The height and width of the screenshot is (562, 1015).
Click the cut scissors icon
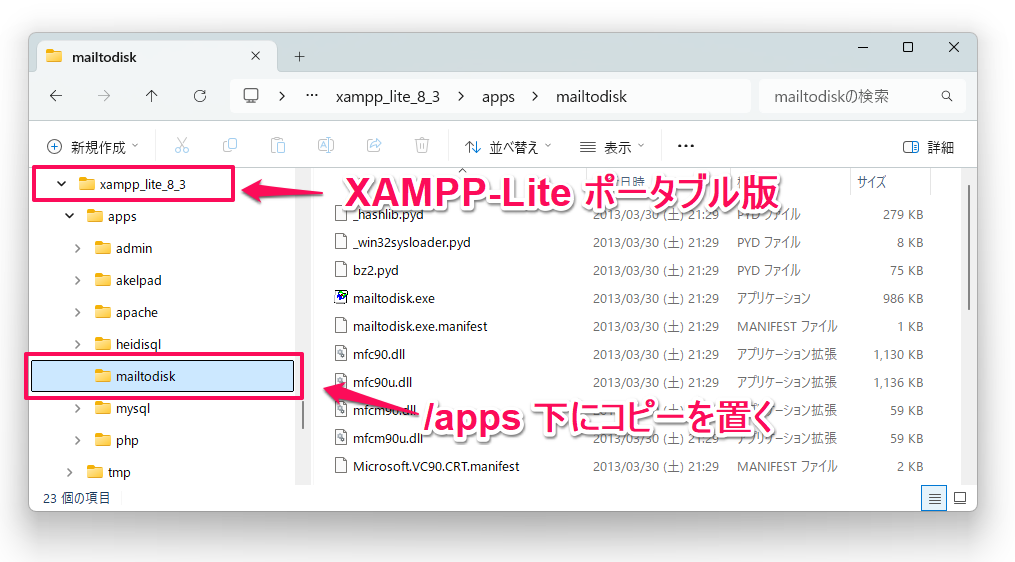[182, 146]
